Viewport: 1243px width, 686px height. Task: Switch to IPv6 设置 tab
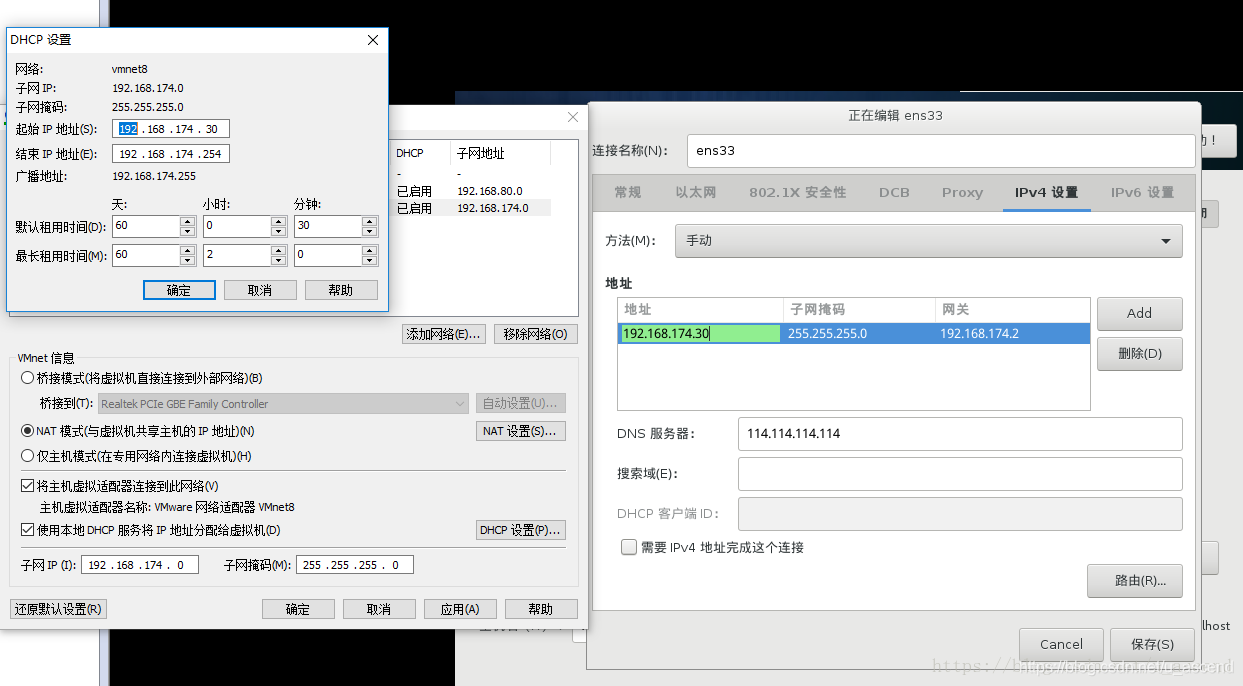pyautogui.click(x=1142, y=192)
